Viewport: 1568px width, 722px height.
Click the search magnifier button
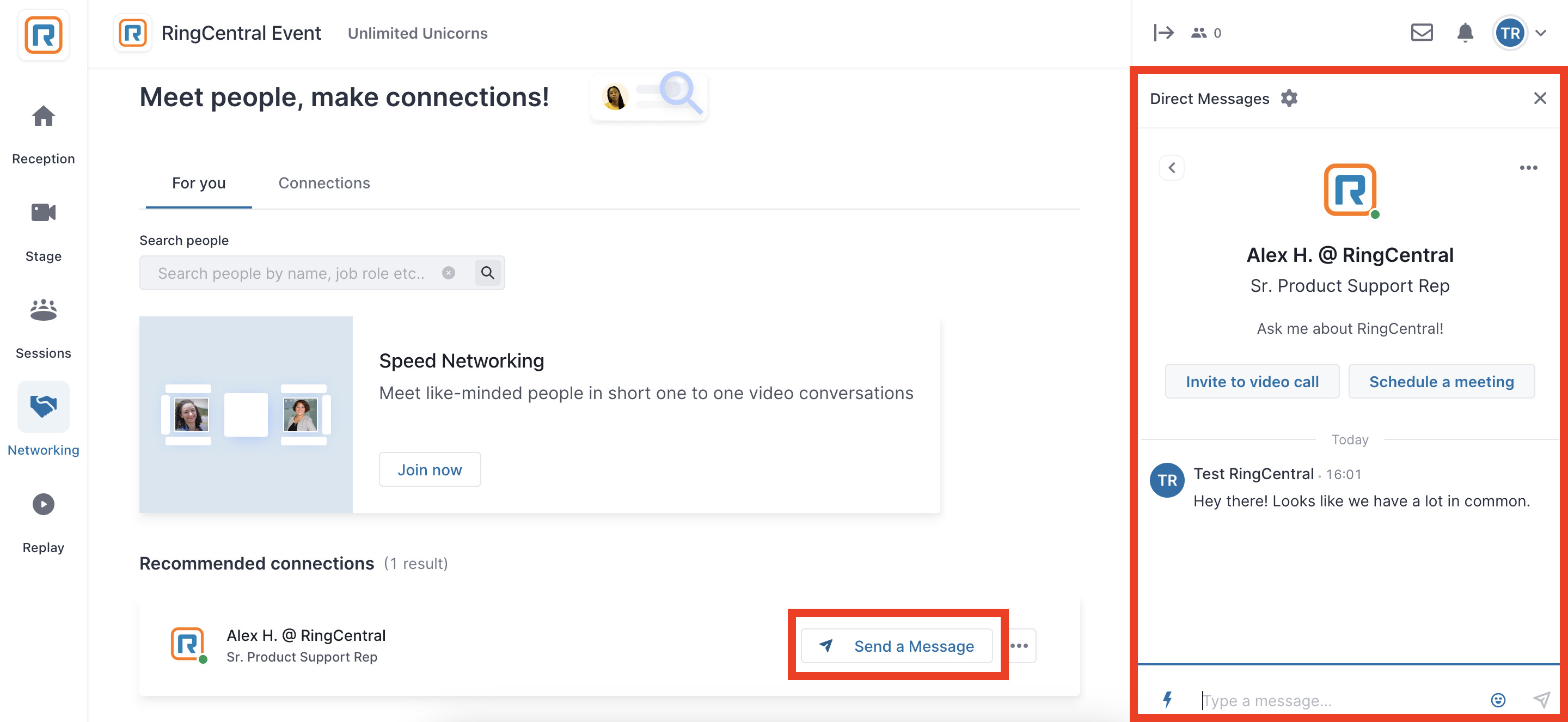pos(488,273)
